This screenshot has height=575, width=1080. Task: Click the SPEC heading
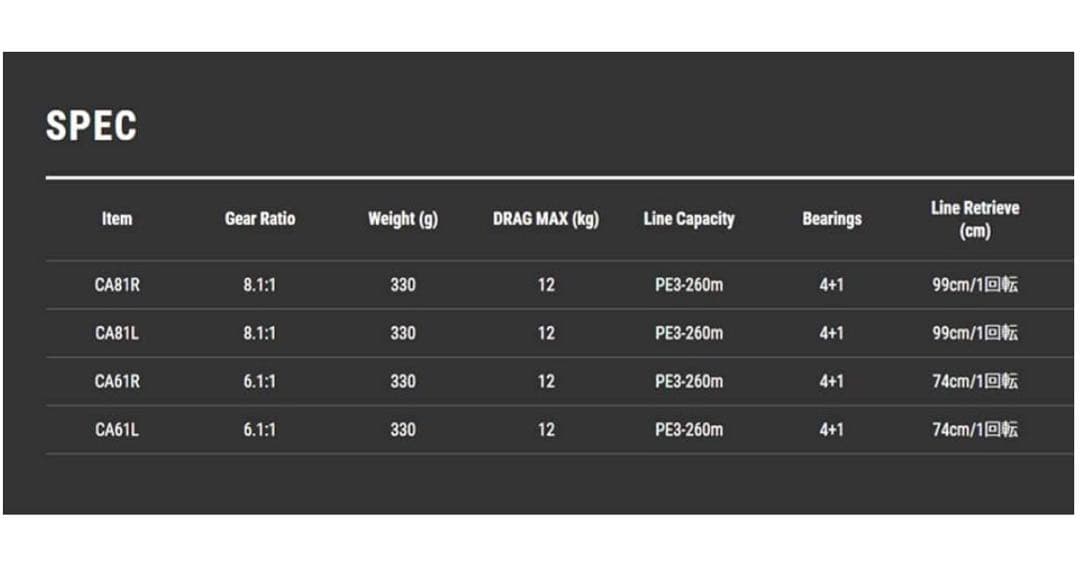click(91, 126)
